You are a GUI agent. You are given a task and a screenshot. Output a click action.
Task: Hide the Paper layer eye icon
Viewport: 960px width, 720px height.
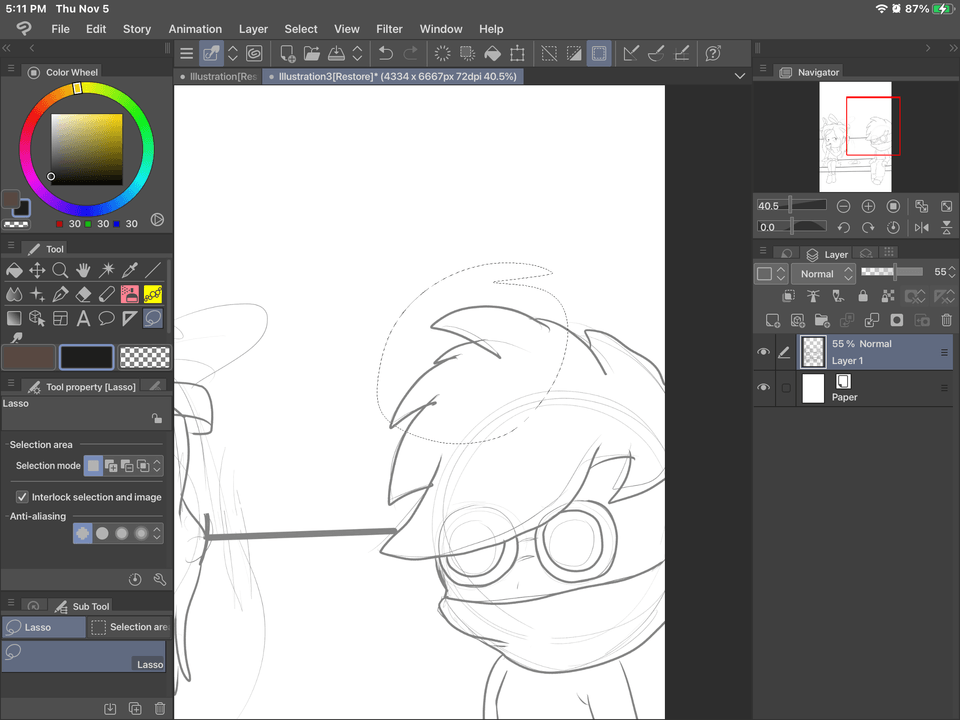[763, 388]
